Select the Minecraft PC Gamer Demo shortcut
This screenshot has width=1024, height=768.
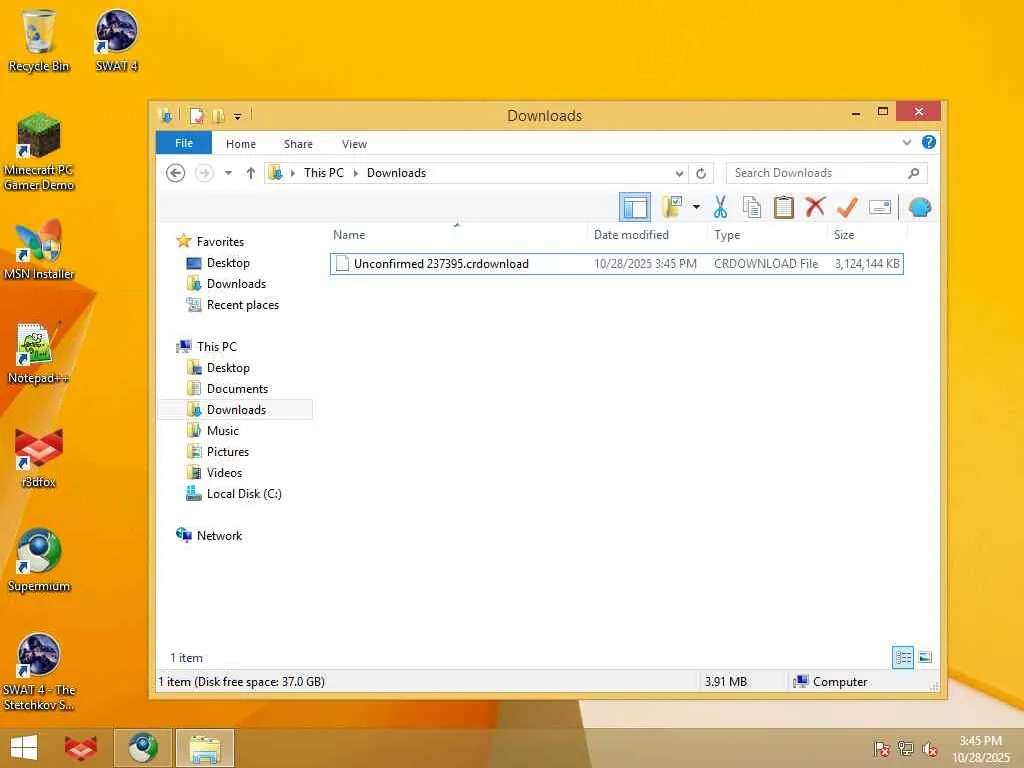click(39, 152)
